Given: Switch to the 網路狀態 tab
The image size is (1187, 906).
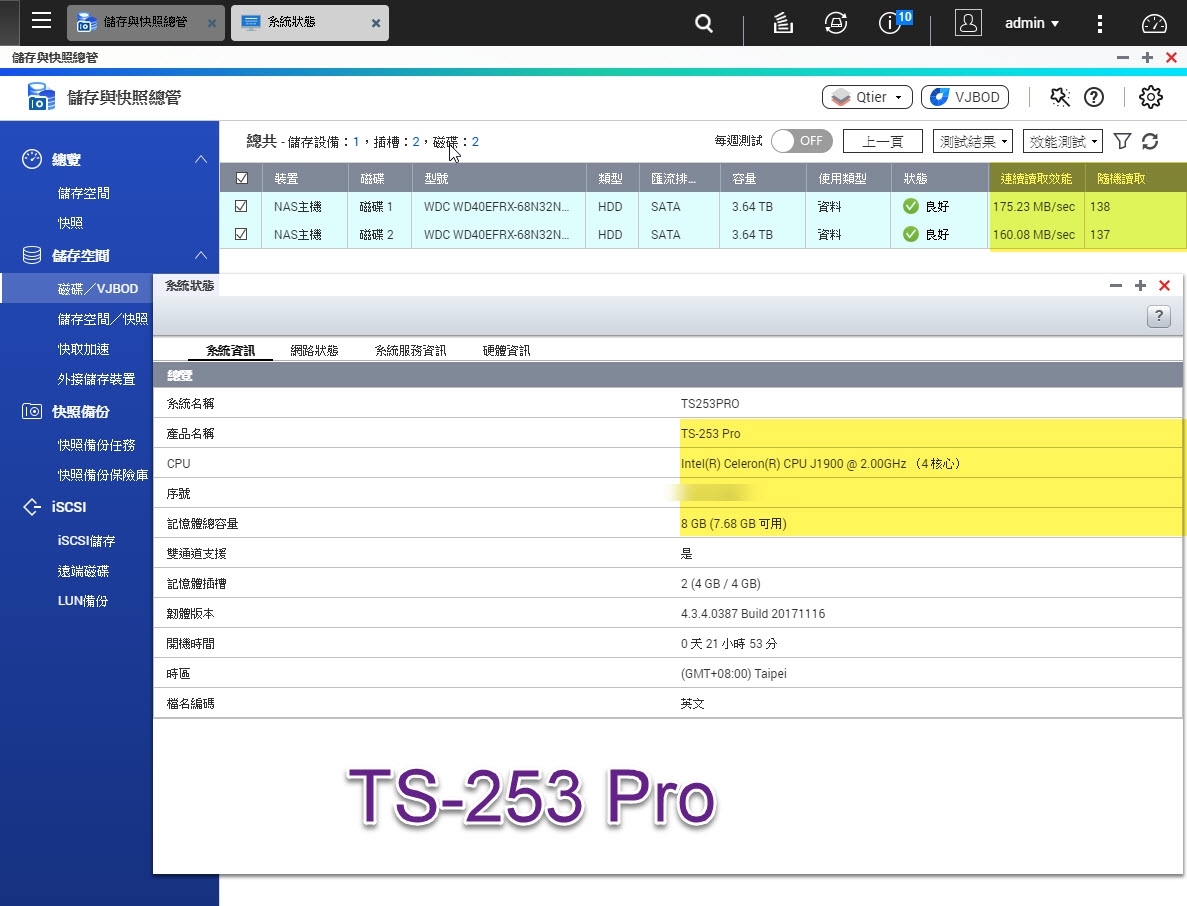Looking at the screenshot, I should [314, 350].
